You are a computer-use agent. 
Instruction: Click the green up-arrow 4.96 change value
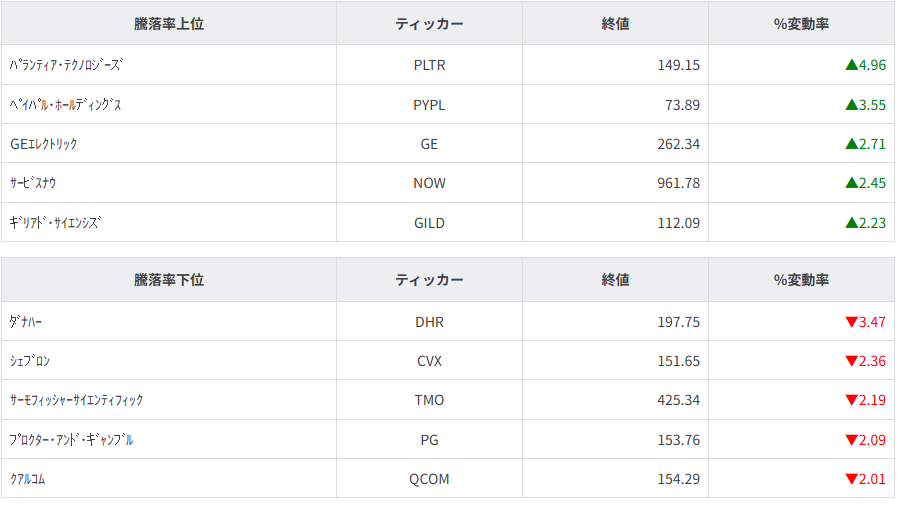coord(865,65)
